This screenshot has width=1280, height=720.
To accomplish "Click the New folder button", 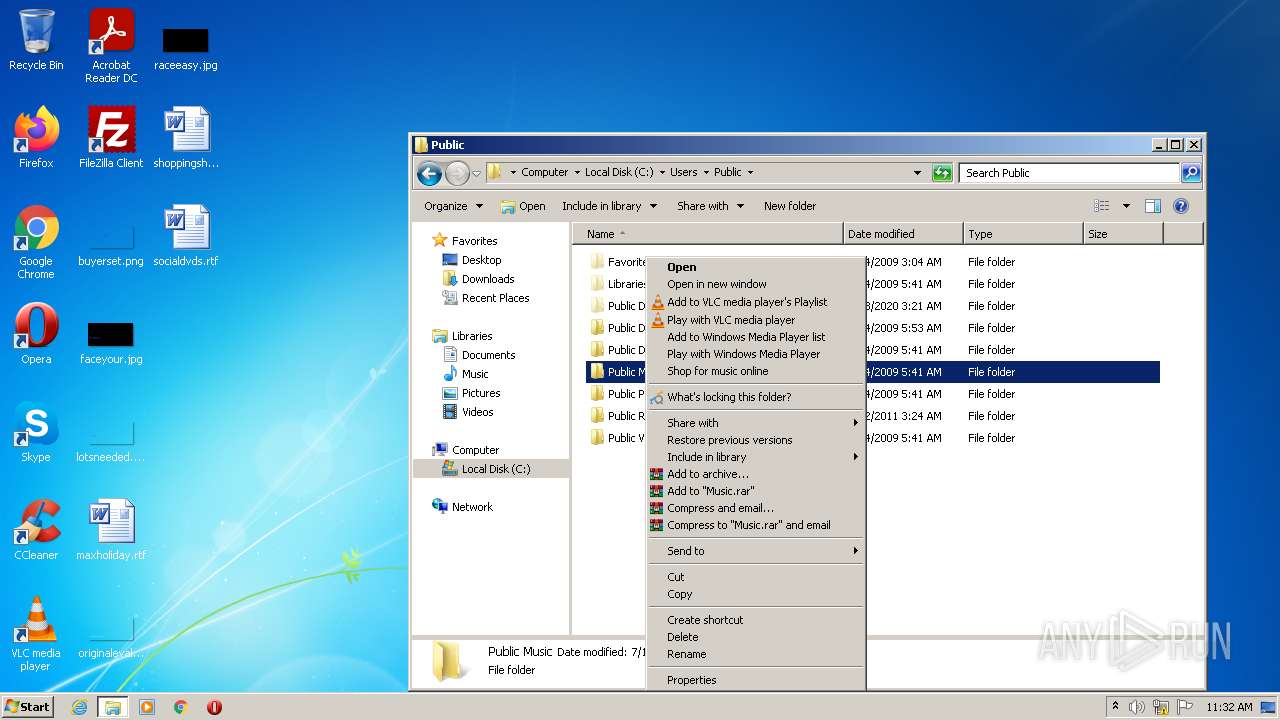I will [790, 206].
